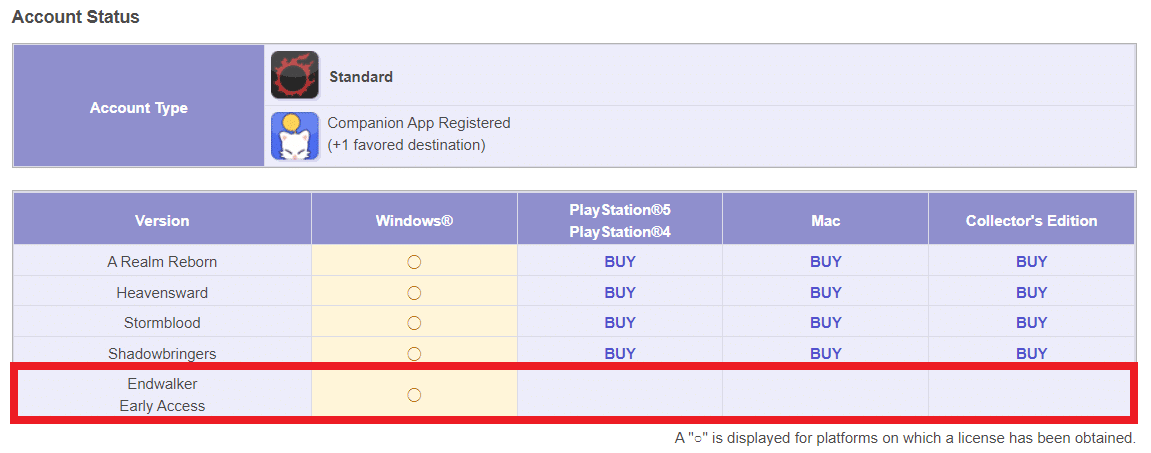Click the Collector's Edition column header
This screenshot has width=1151, height=453.
click(x=1031, y=220)
